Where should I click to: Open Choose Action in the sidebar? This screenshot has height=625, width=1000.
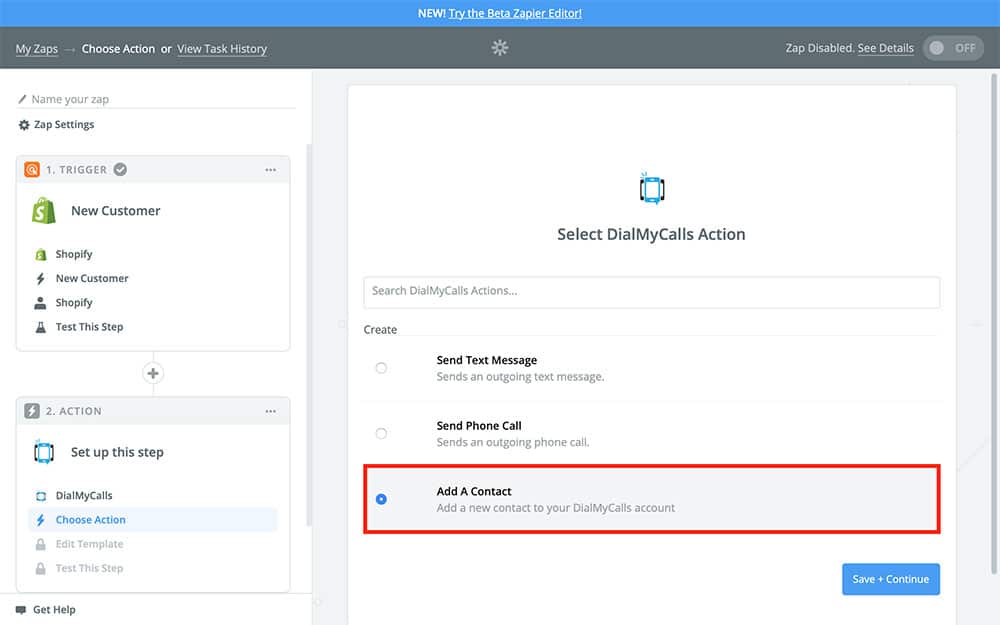click(91, 520)
